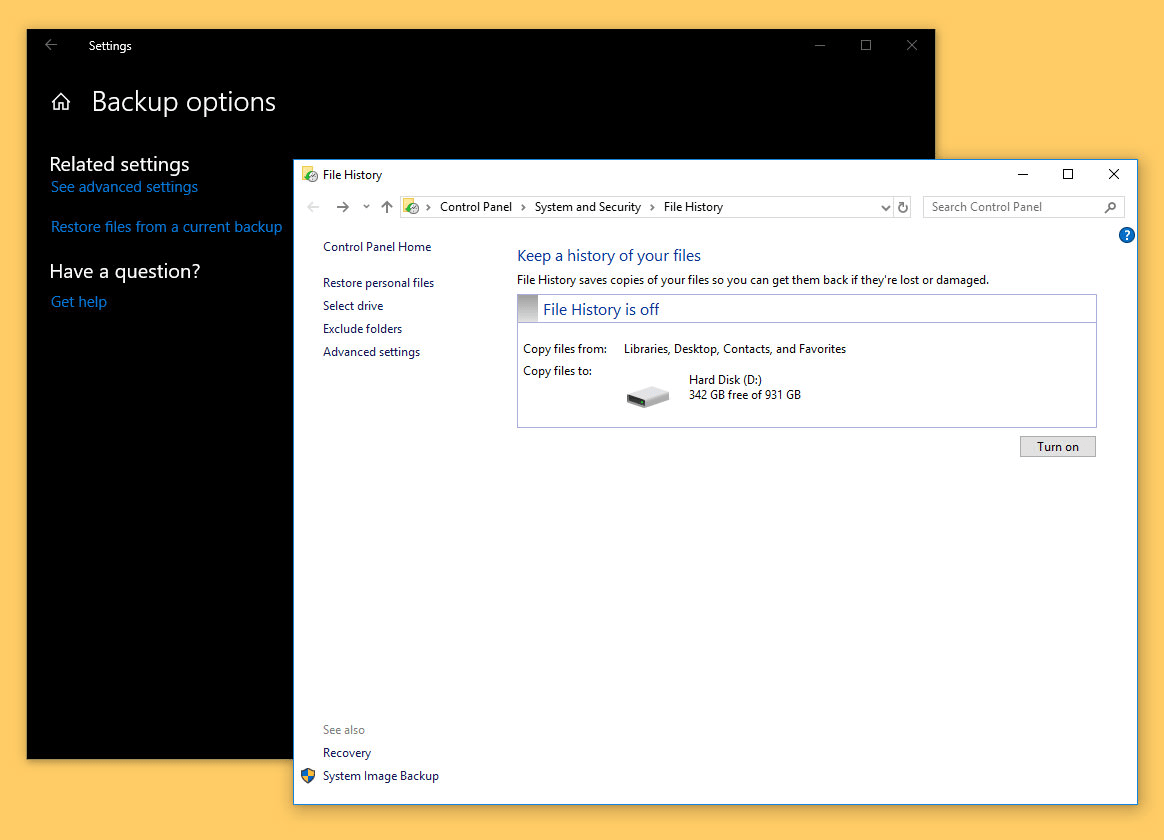Click the File History icon in the title bar
The width and height of the screenshot is (1164, 840).
[x=307, y=173]
